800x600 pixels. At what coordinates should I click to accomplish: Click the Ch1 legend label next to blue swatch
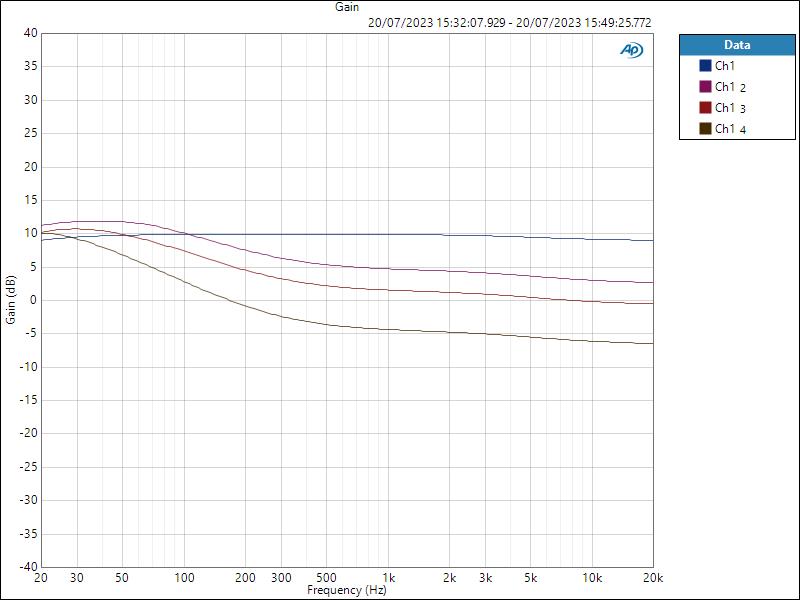point(725,66)
